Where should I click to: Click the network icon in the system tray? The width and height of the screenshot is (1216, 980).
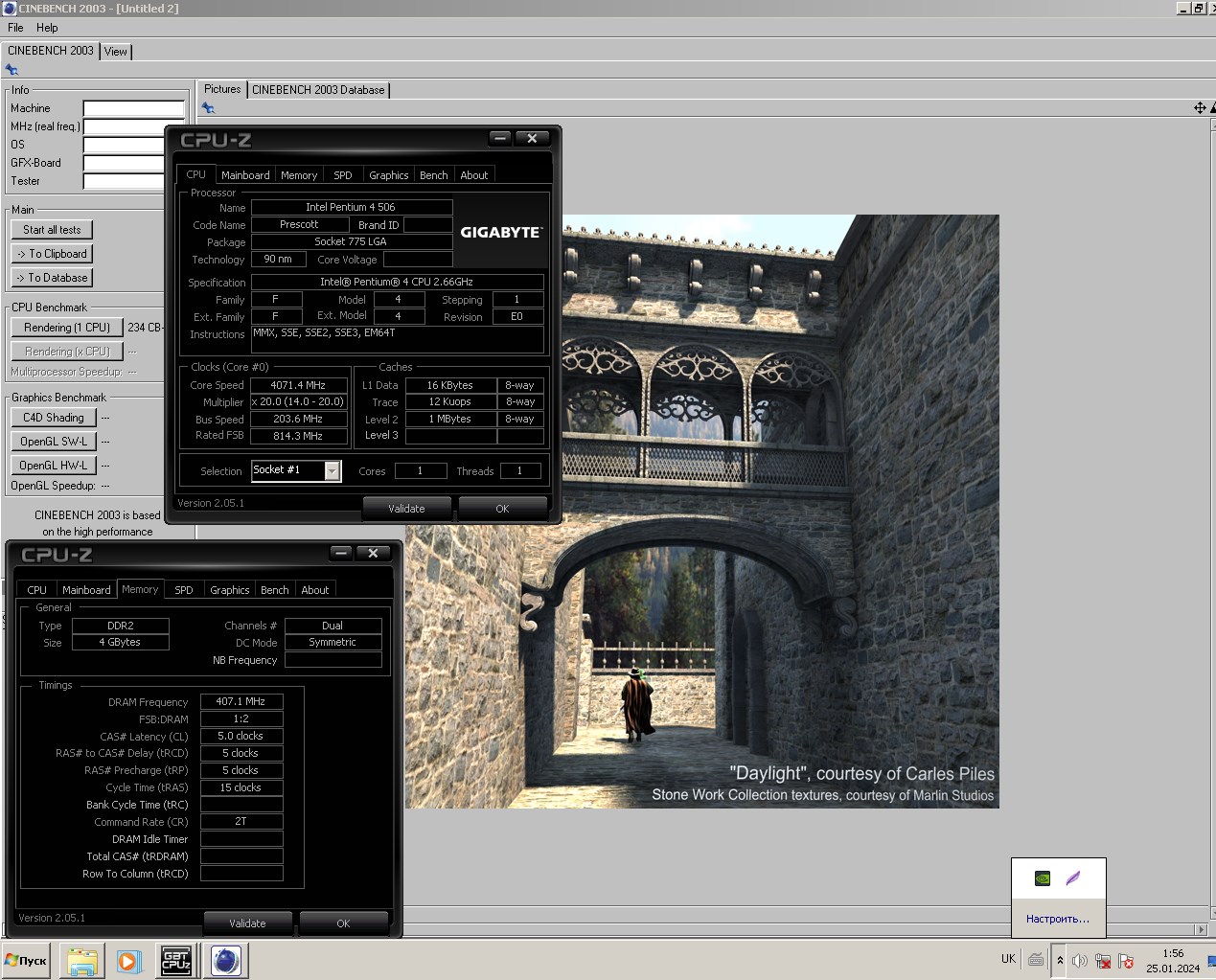[1103, 961]
